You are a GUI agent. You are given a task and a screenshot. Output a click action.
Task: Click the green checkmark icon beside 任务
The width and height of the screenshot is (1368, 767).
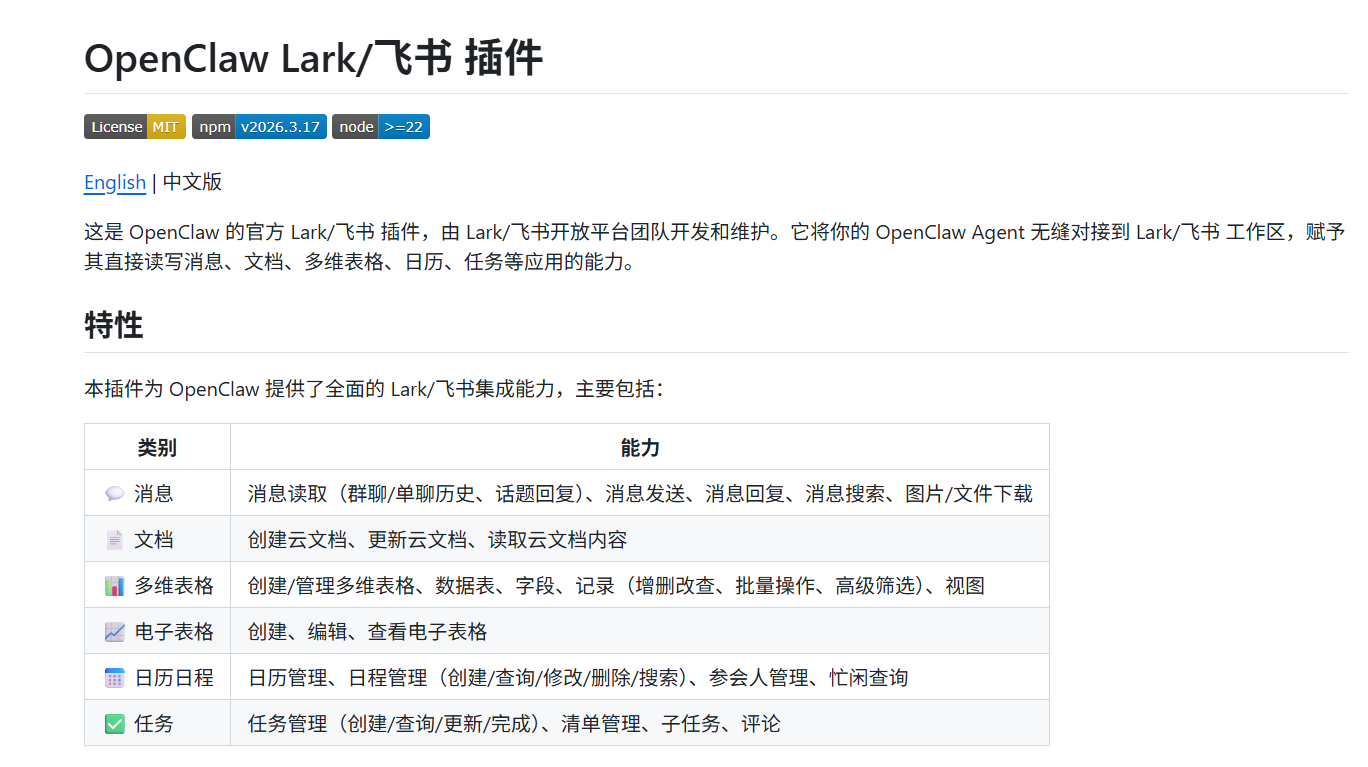pos(114,724)
